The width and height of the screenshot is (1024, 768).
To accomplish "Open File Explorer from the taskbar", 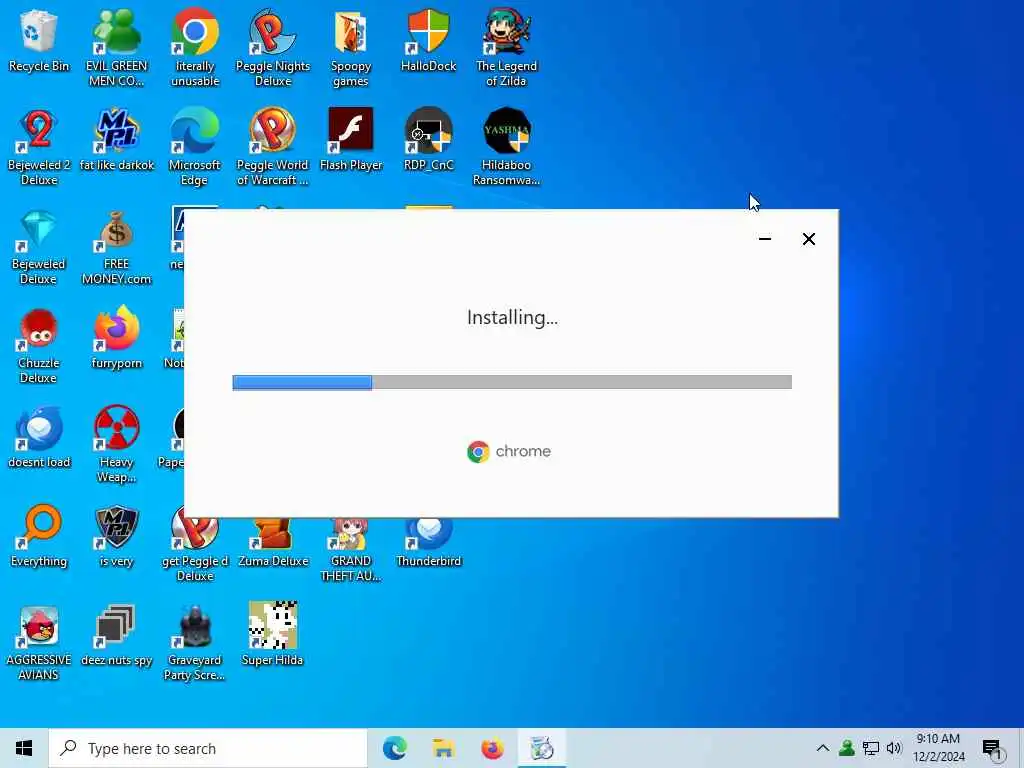I will [443, 748].
